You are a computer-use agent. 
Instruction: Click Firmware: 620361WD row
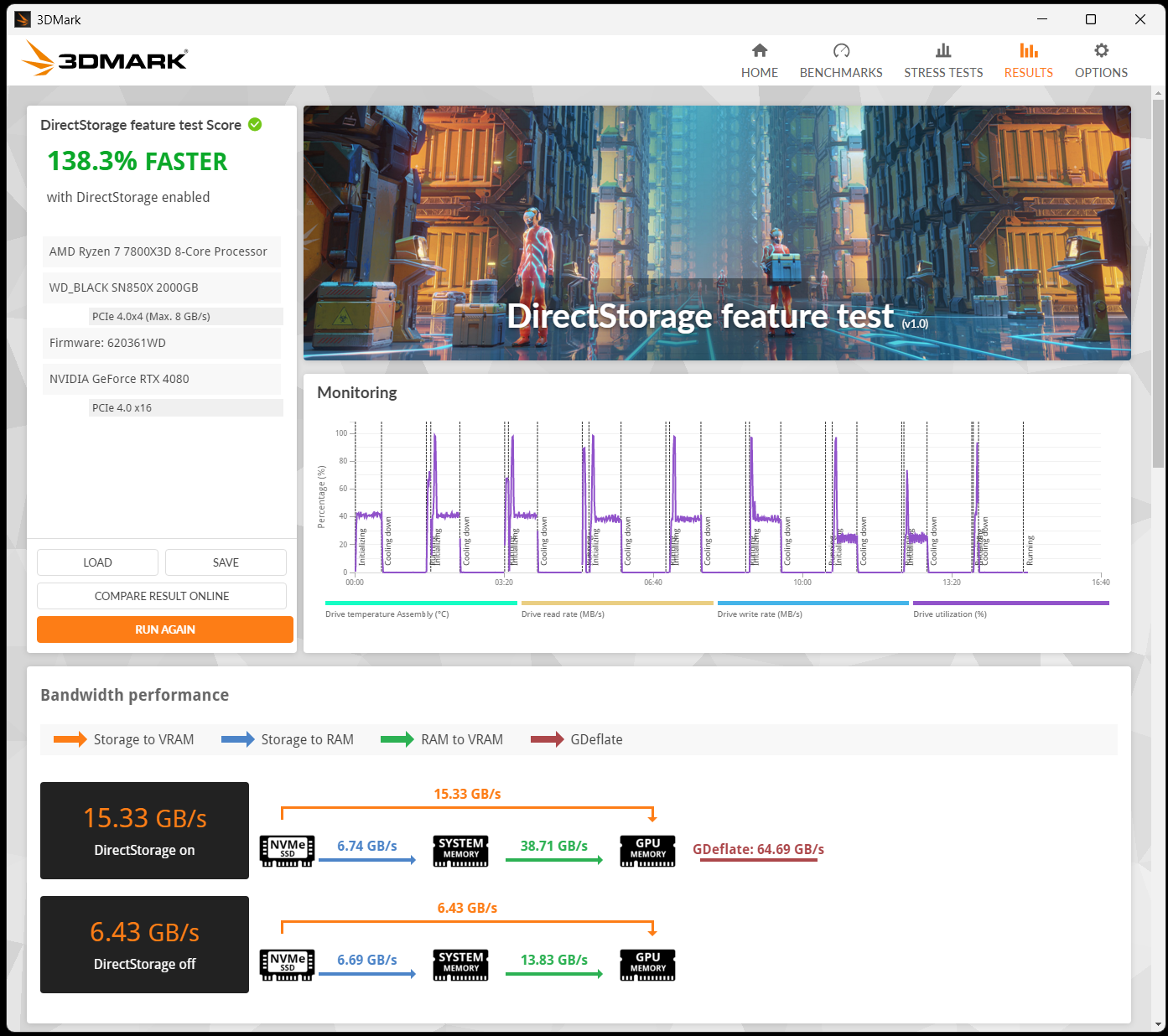pos(162,343)
